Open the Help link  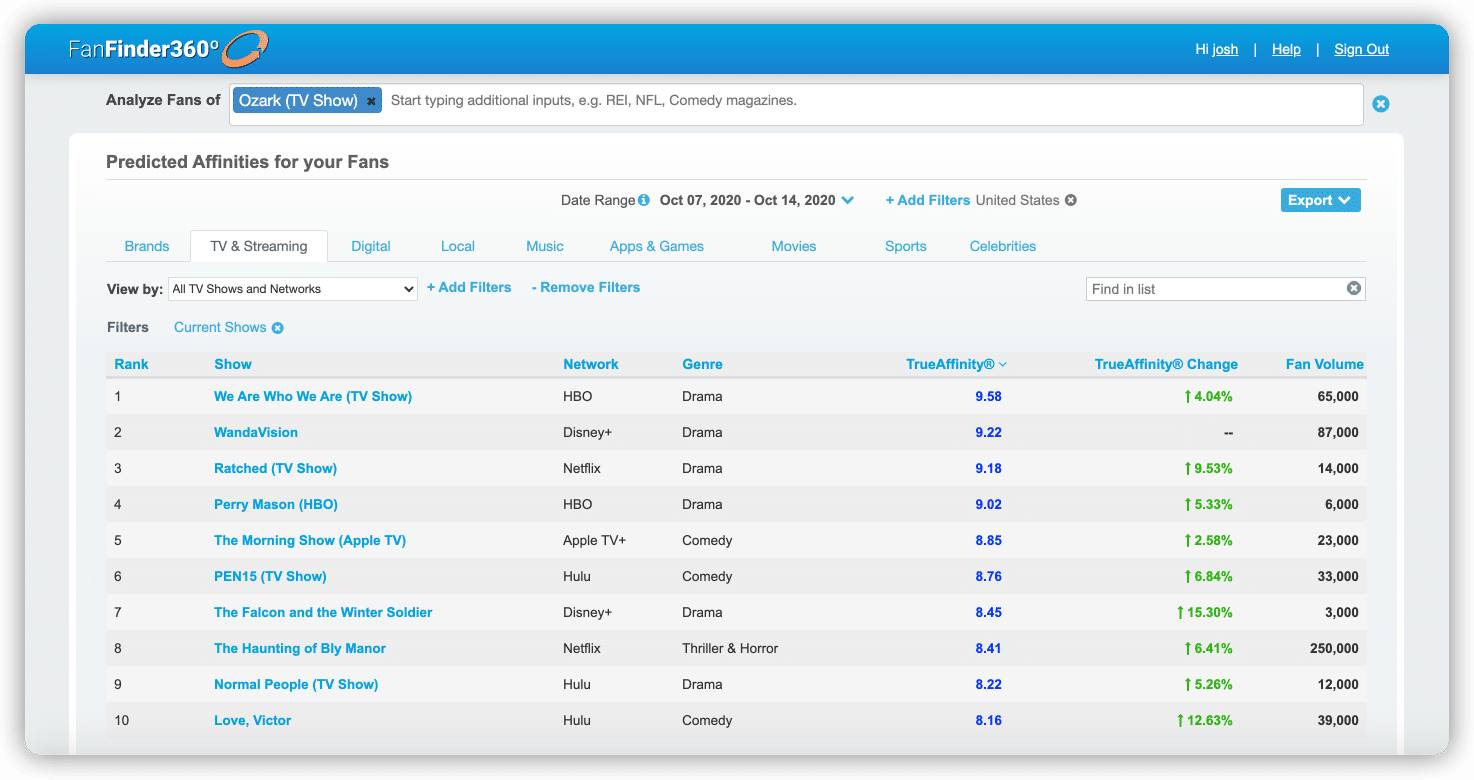point(1286,49)
